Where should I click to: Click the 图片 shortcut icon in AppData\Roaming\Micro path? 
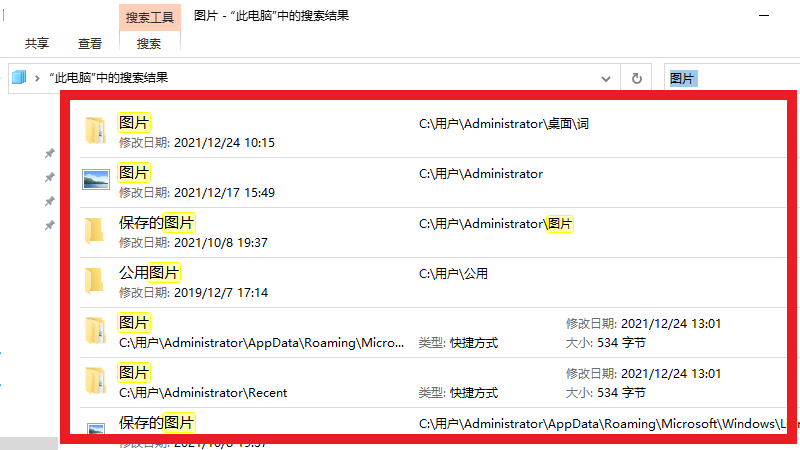click(x=95, y=331)
